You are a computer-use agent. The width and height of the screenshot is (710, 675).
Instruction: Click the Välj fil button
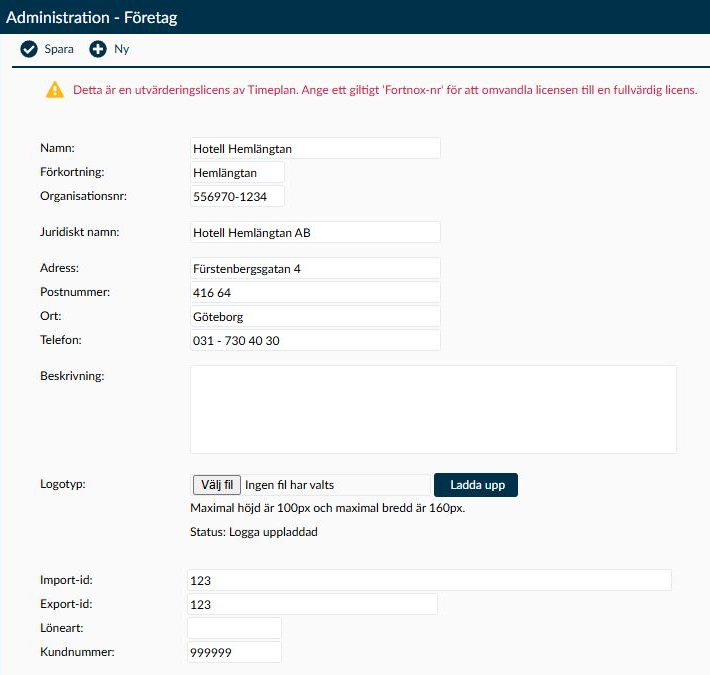pyautogui.click(x=217, y=485)
